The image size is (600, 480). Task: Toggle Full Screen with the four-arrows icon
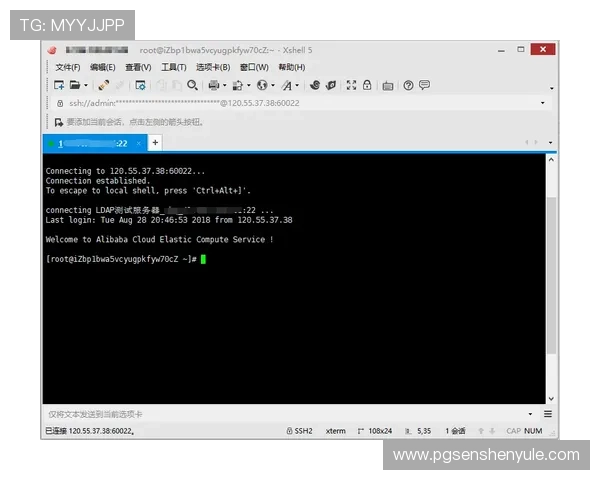pos(351,85)
